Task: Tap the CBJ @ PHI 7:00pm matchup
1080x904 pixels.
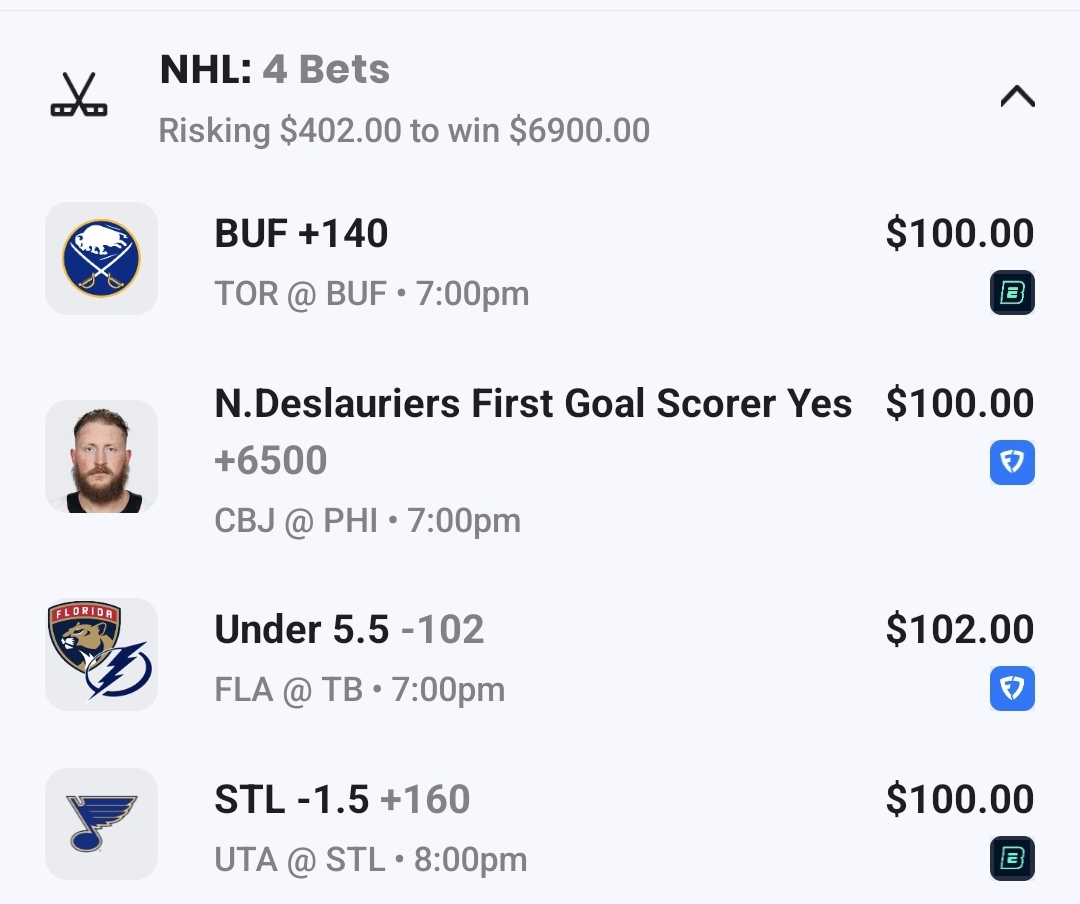Action: (x=367, y=521)
